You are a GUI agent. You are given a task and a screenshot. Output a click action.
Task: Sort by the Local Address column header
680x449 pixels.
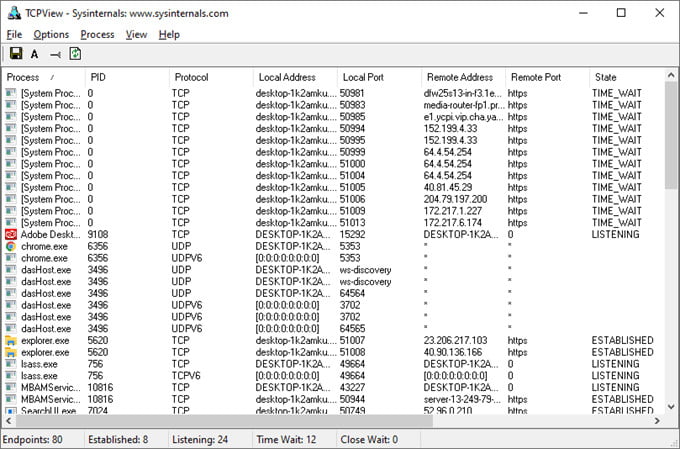tap(295, 77)
